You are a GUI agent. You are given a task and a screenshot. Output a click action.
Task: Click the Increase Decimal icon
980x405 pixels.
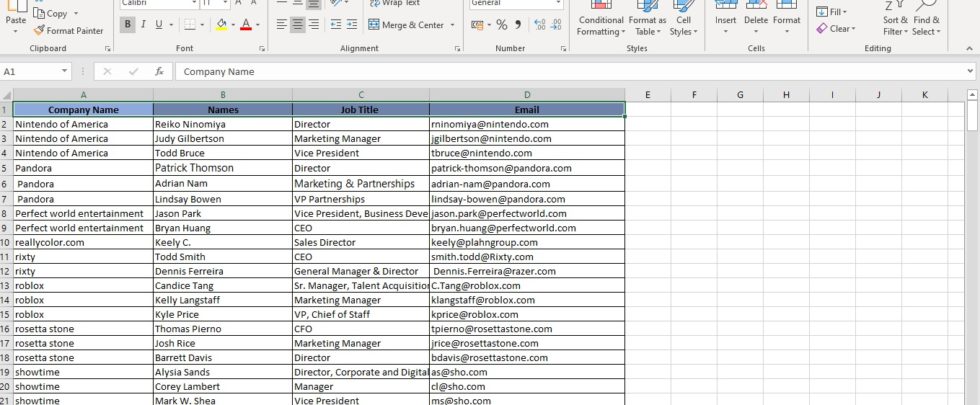pyautogui.click(x=536, y=25)
